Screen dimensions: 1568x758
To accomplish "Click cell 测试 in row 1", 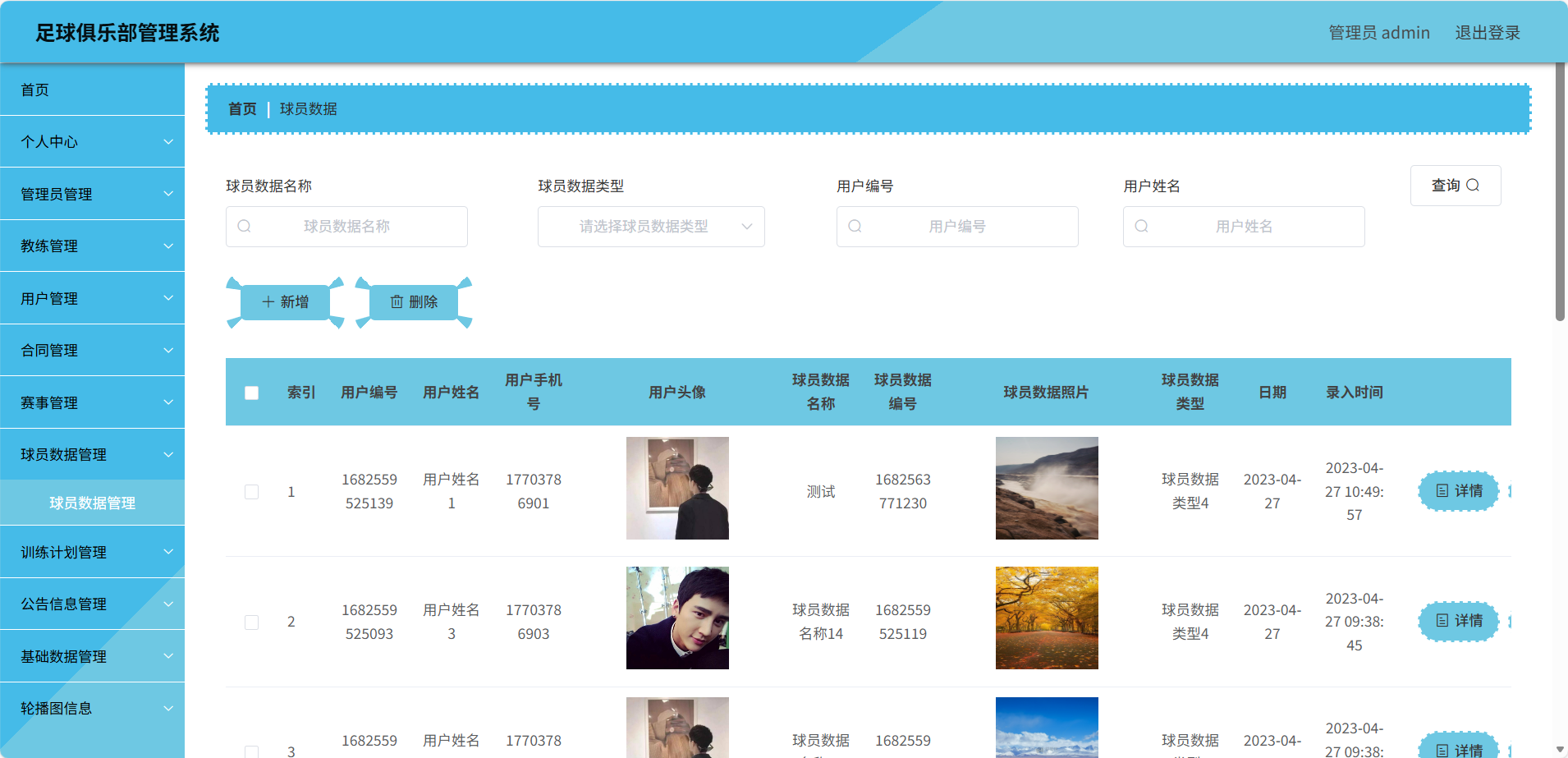I will pos(821,492).
